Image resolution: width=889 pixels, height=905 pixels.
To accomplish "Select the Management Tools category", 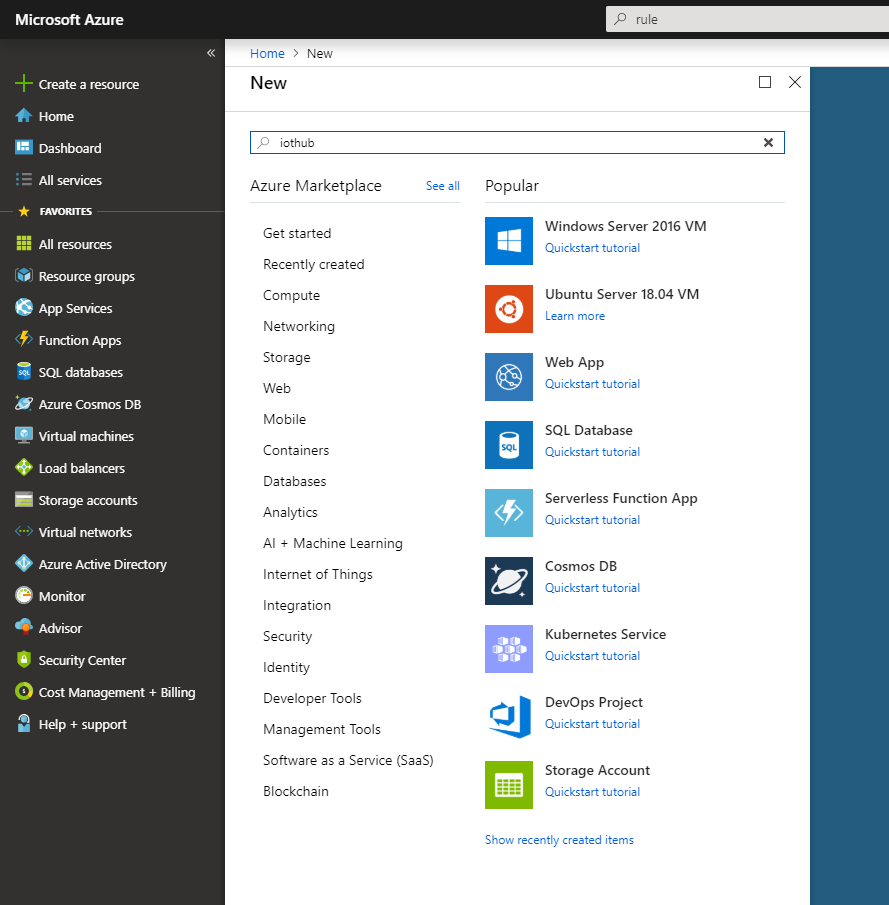I will tap(322, 730).
